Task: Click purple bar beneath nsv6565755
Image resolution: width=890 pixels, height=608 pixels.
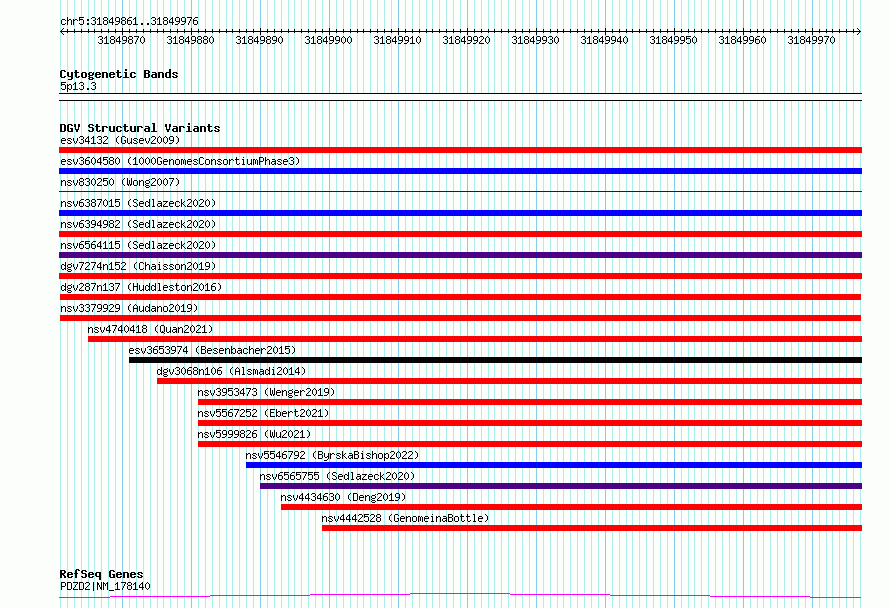Action: coord(561,486)
